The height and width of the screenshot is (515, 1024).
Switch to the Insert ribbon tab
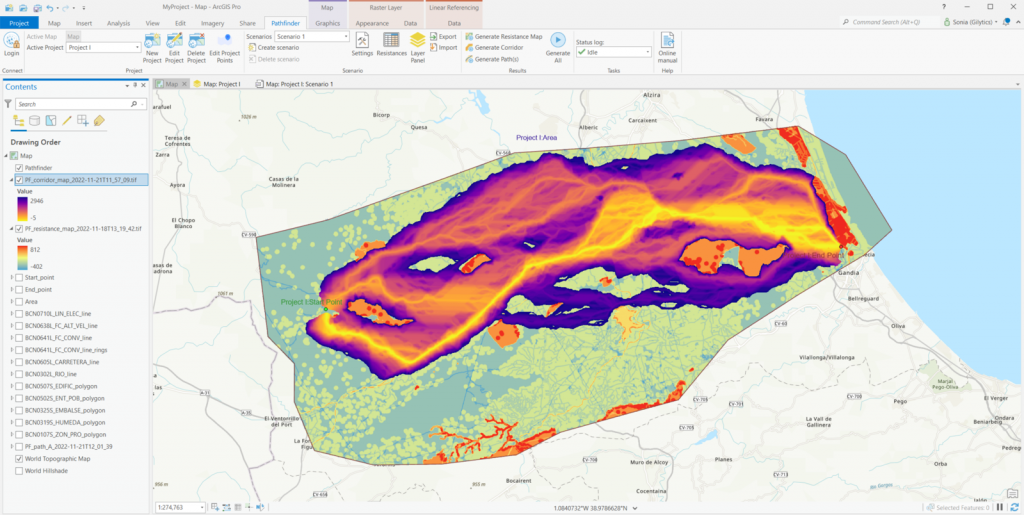click(x=84, y=23)
